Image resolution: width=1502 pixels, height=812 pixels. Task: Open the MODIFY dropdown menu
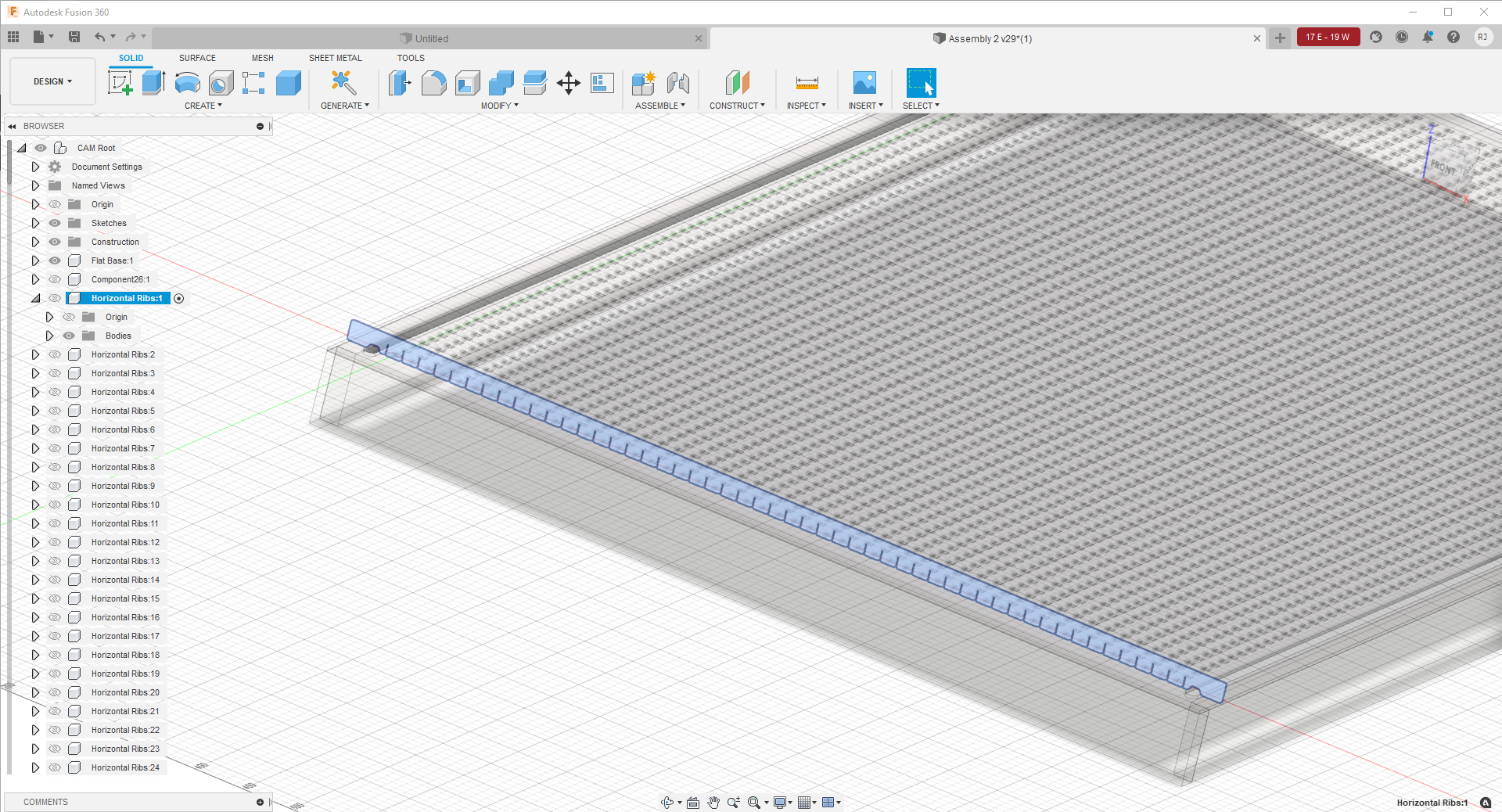pyautogui.click(x=498, y=105)
